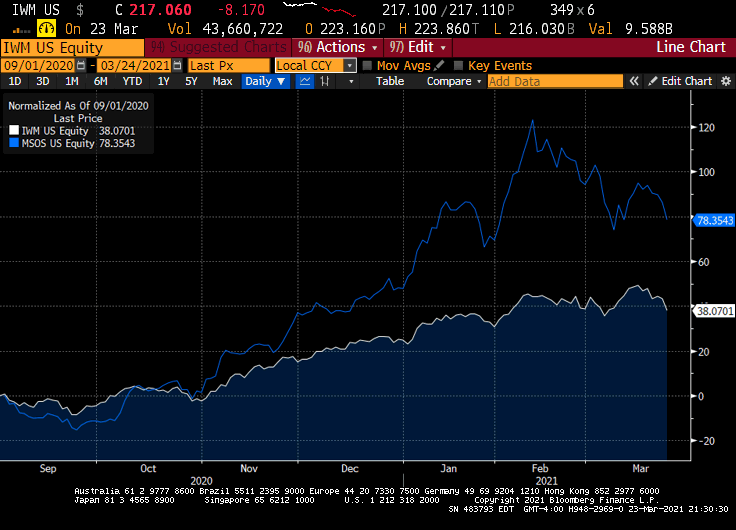Enable the Key Events checkbox
This screenshot has height=530, width=736.
click(x=459, y=66)
